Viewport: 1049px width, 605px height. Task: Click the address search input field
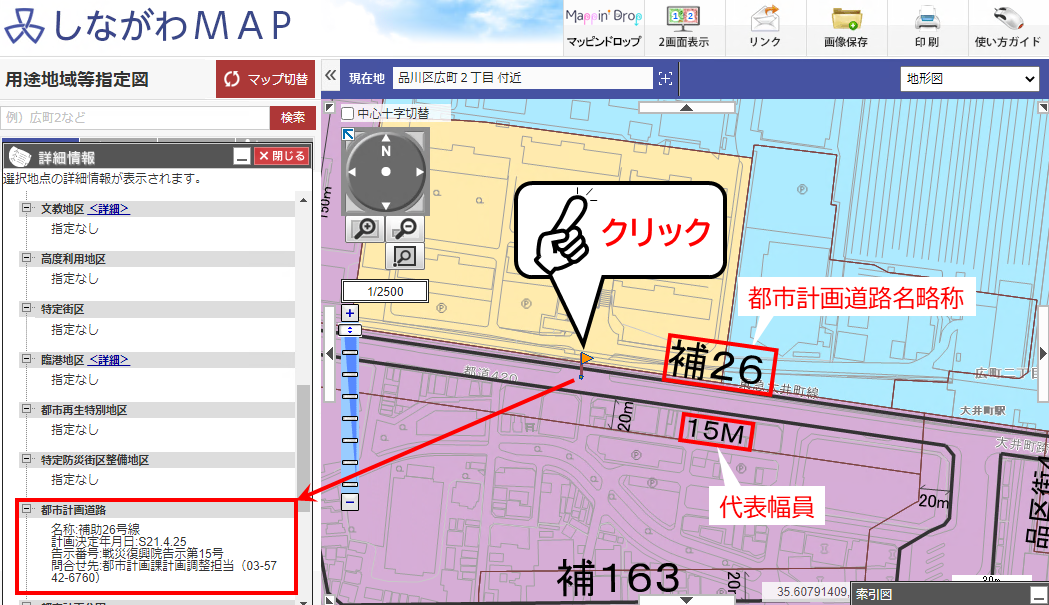(x=135, y=117)
